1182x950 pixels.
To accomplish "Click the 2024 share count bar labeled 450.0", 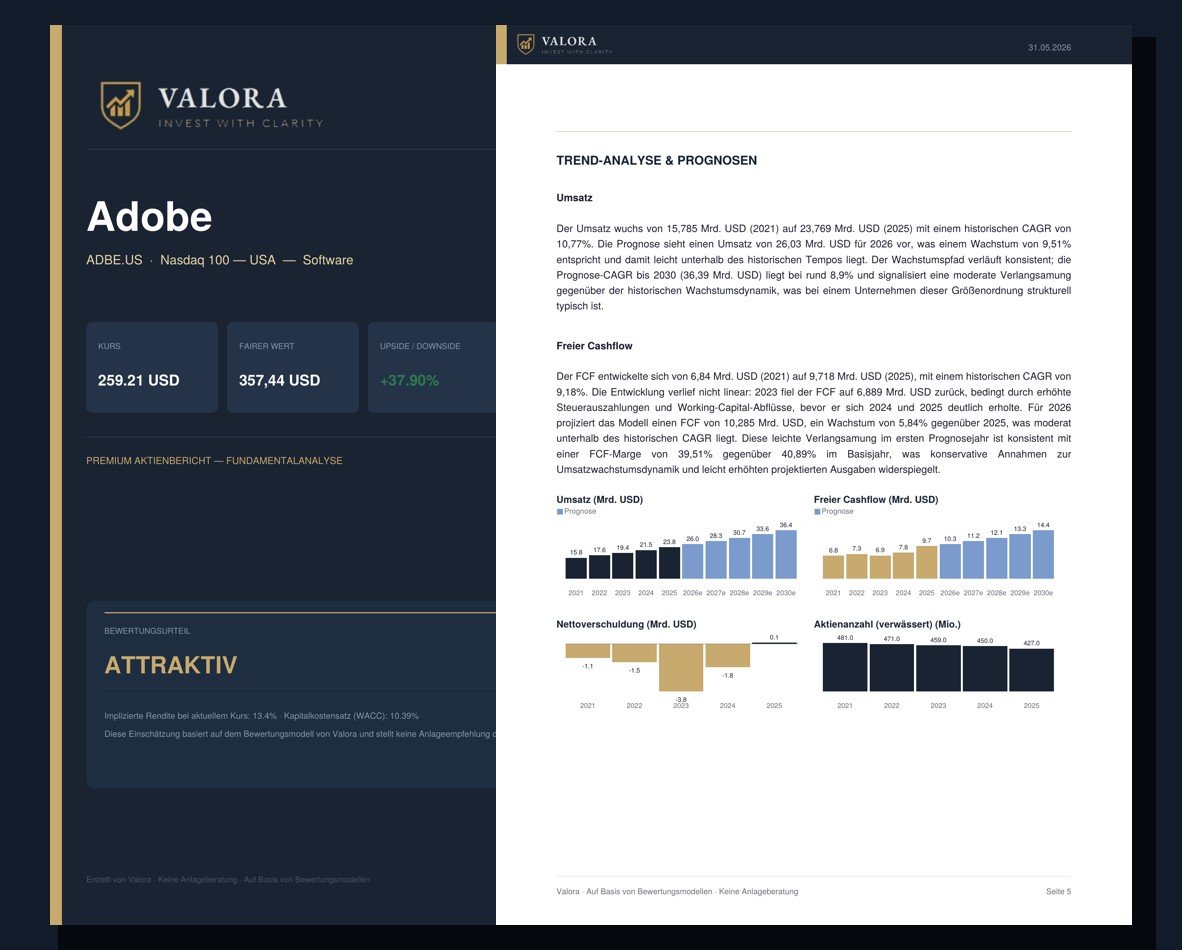I will point(985,669).
